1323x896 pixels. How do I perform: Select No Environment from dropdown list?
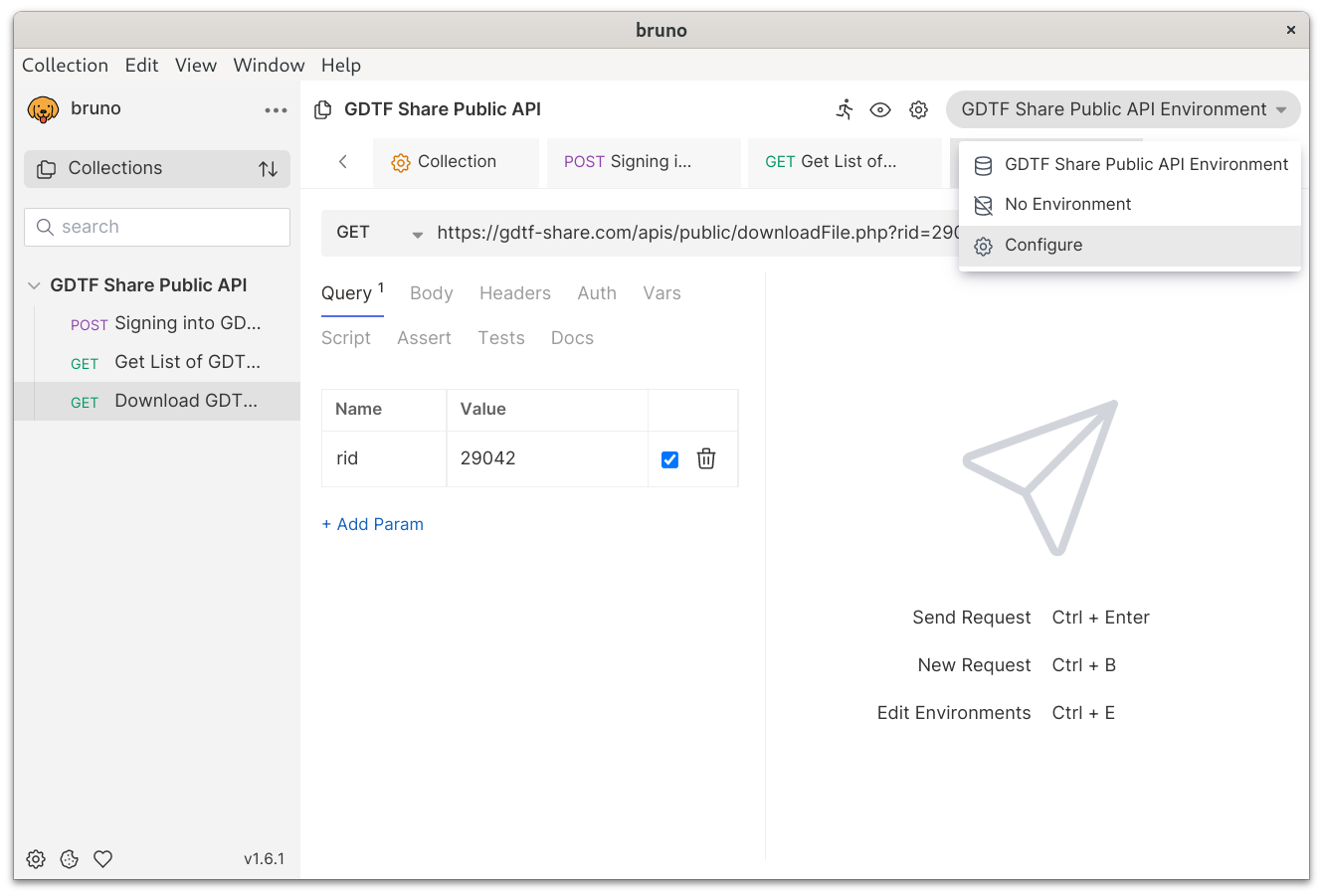pos(1130,205)
